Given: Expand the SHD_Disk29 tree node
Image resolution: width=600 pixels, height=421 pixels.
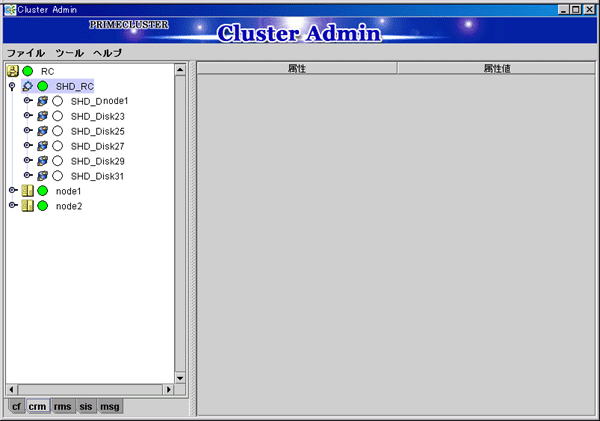Looking at the screenshot, I should pyautogui.click(x=28, y=160).
